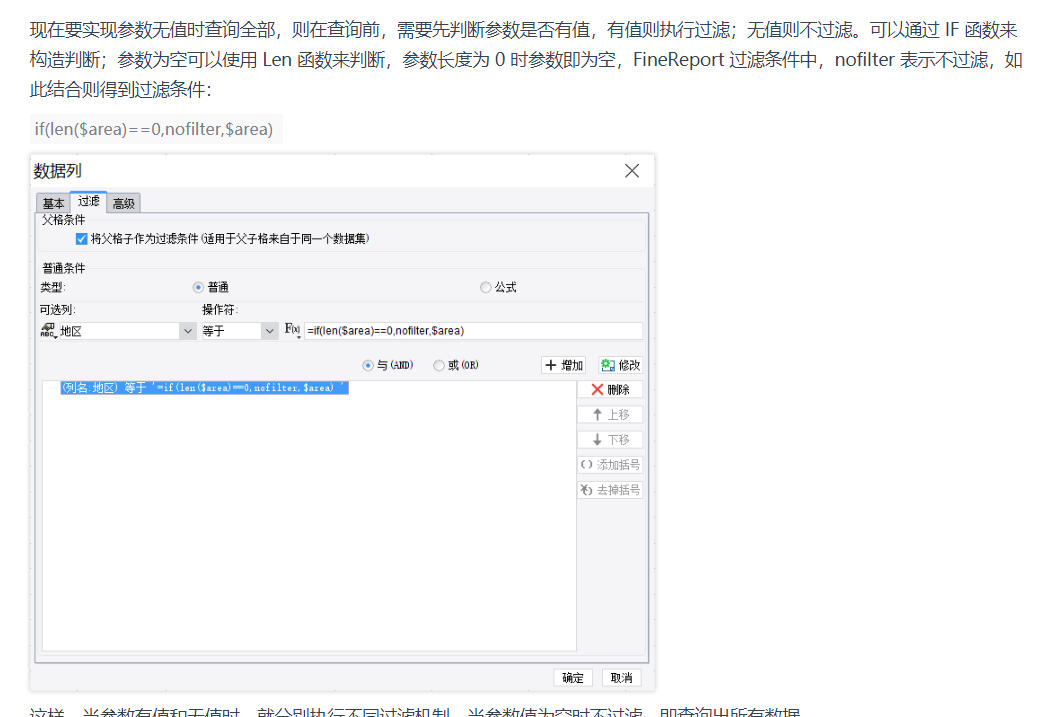Click the F(x) formula icon

(292, 330)
